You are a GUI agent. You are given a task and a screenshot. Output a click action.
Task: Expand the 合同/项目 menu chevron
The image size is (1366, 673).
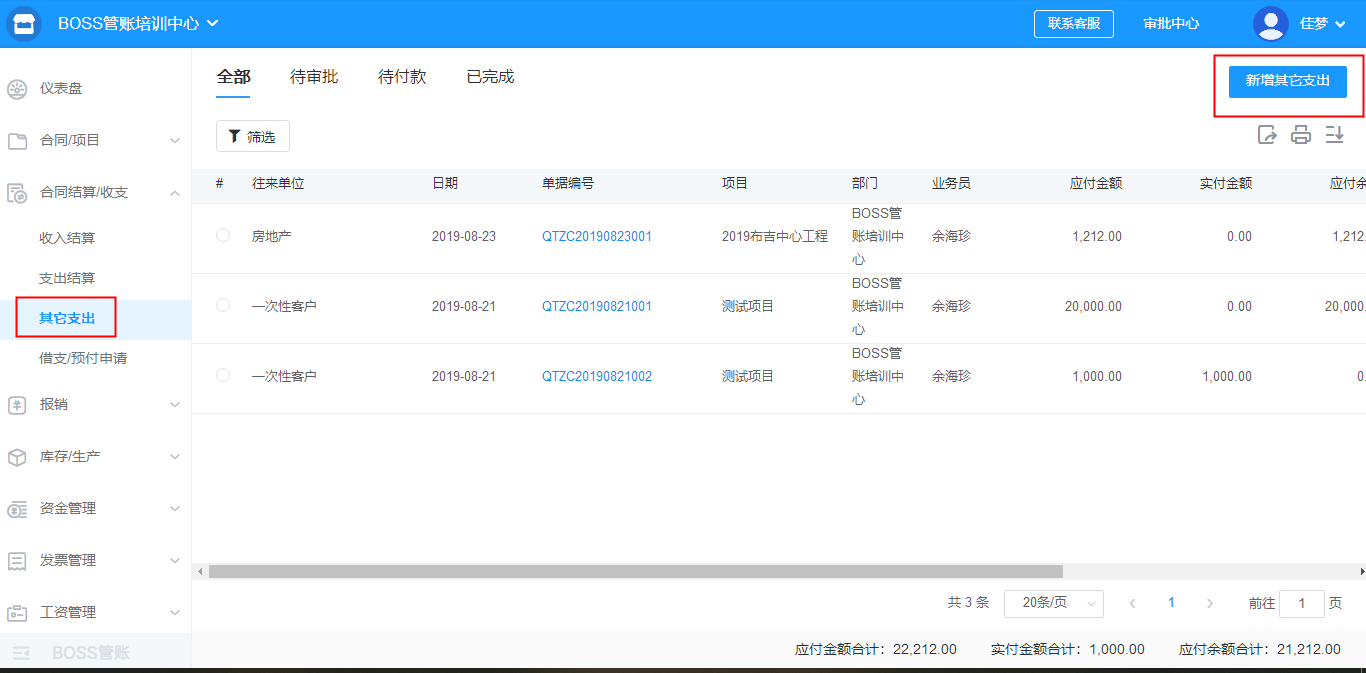point(175,141)
